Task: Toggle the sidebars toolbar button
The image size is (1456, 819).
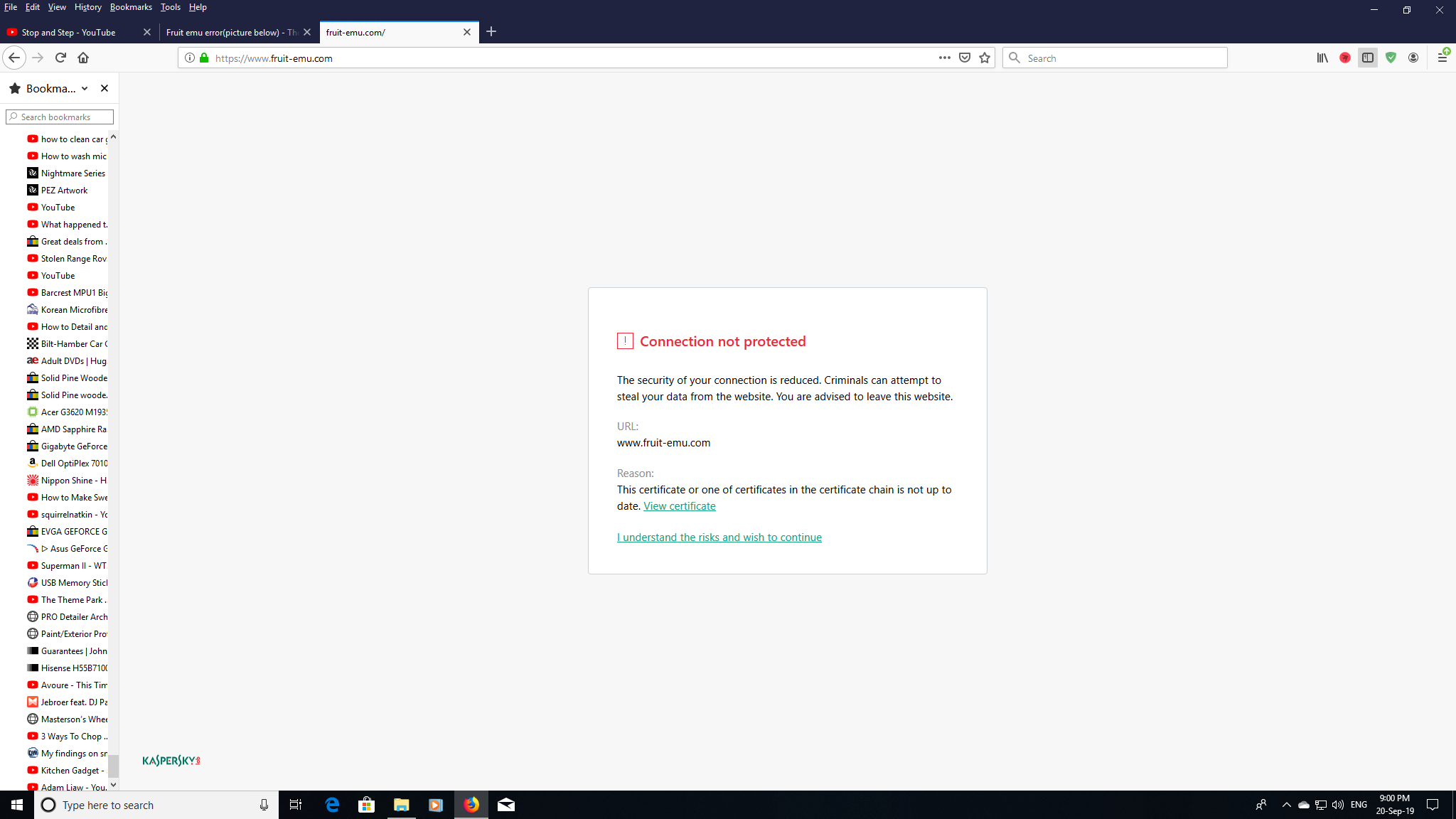Action: pyautogui.click(x=1367, y=58)
